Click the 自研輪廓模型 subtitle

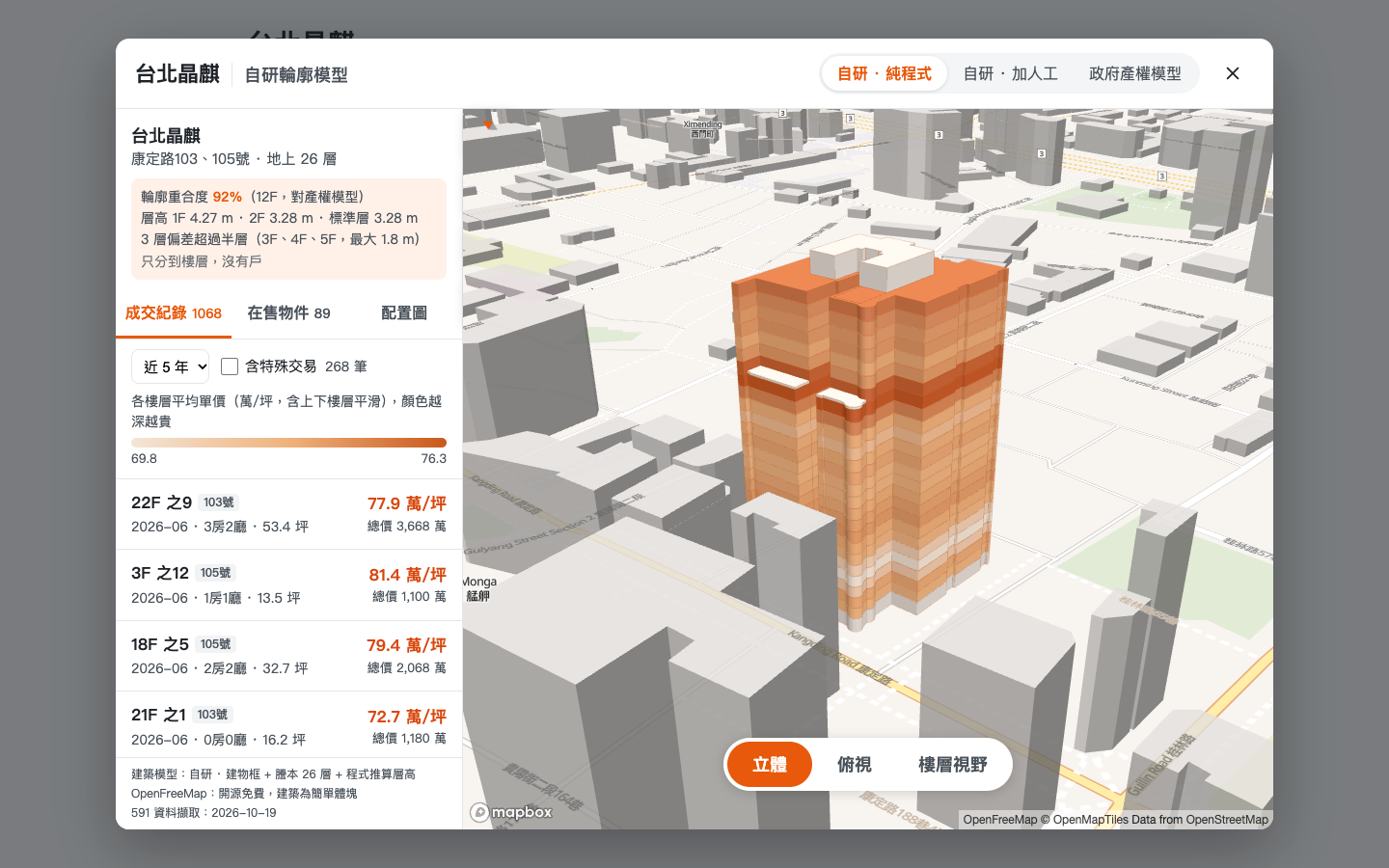(296, 74)
